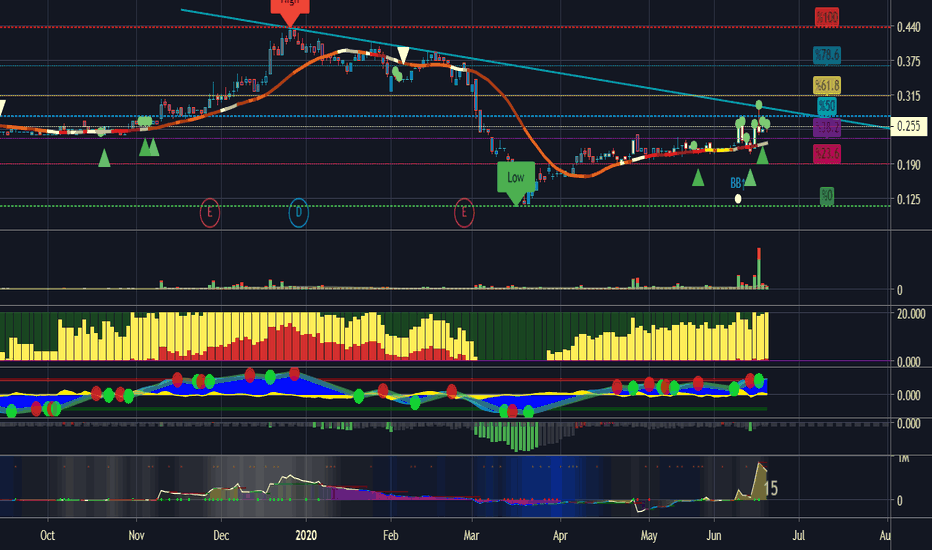Image resolution: width=932 pixels, height=550 pixels.
Task: Click the green up-triangle signal in October
Action: (x=104, y=158)
